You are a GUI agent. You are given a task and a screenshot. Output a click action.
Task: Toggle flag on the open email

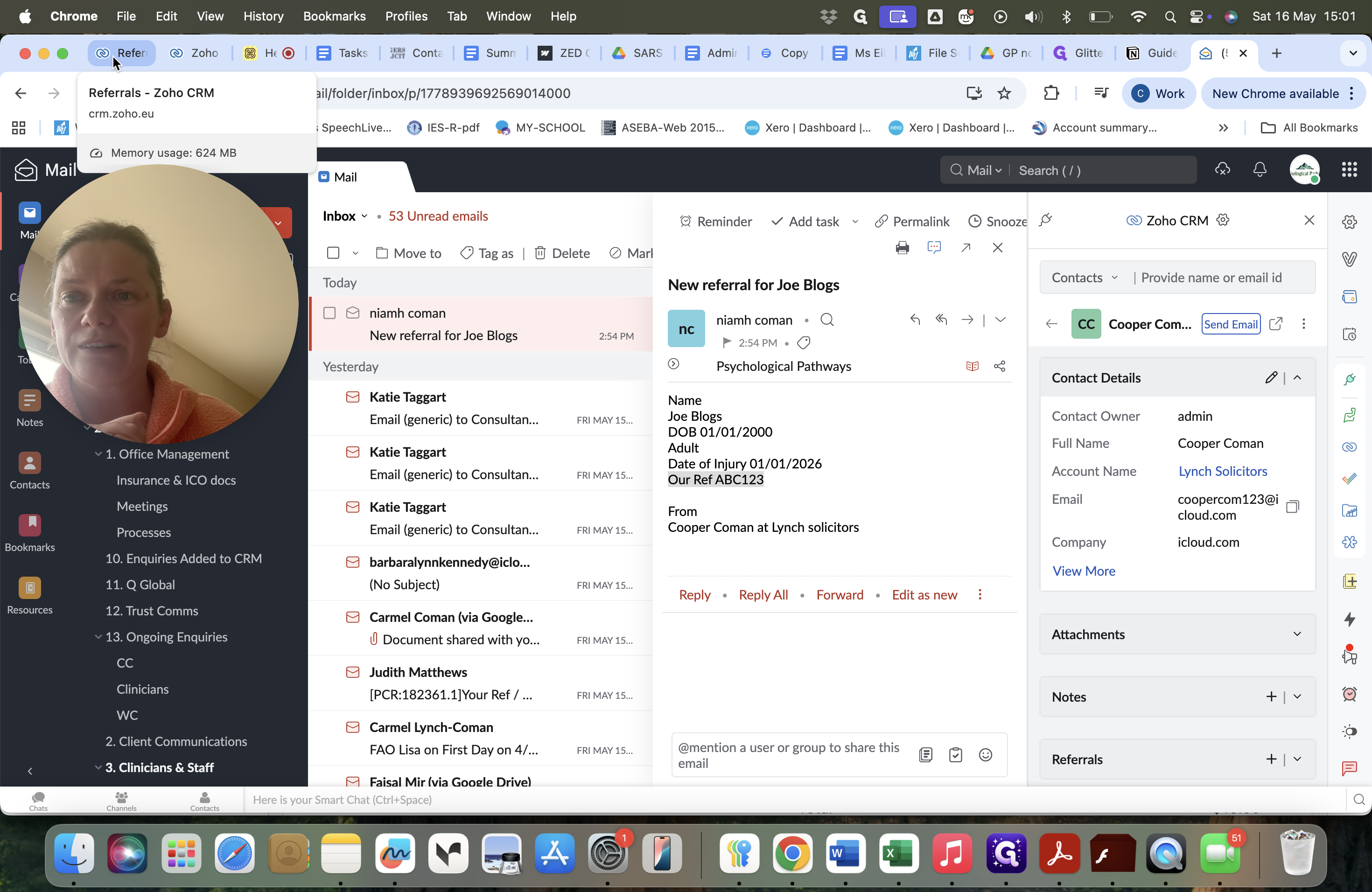click(x=727, y=343)
